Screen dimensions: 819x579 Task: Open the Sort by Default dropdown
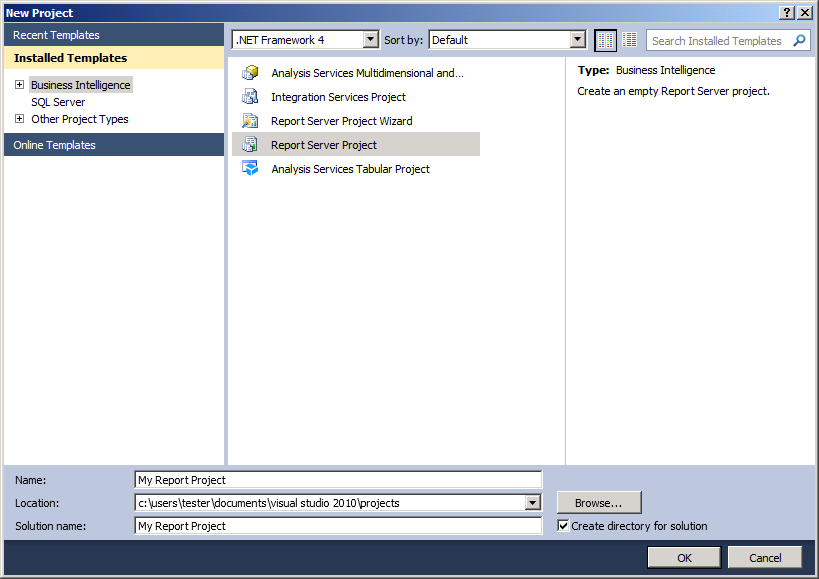[x=577, y=39]
